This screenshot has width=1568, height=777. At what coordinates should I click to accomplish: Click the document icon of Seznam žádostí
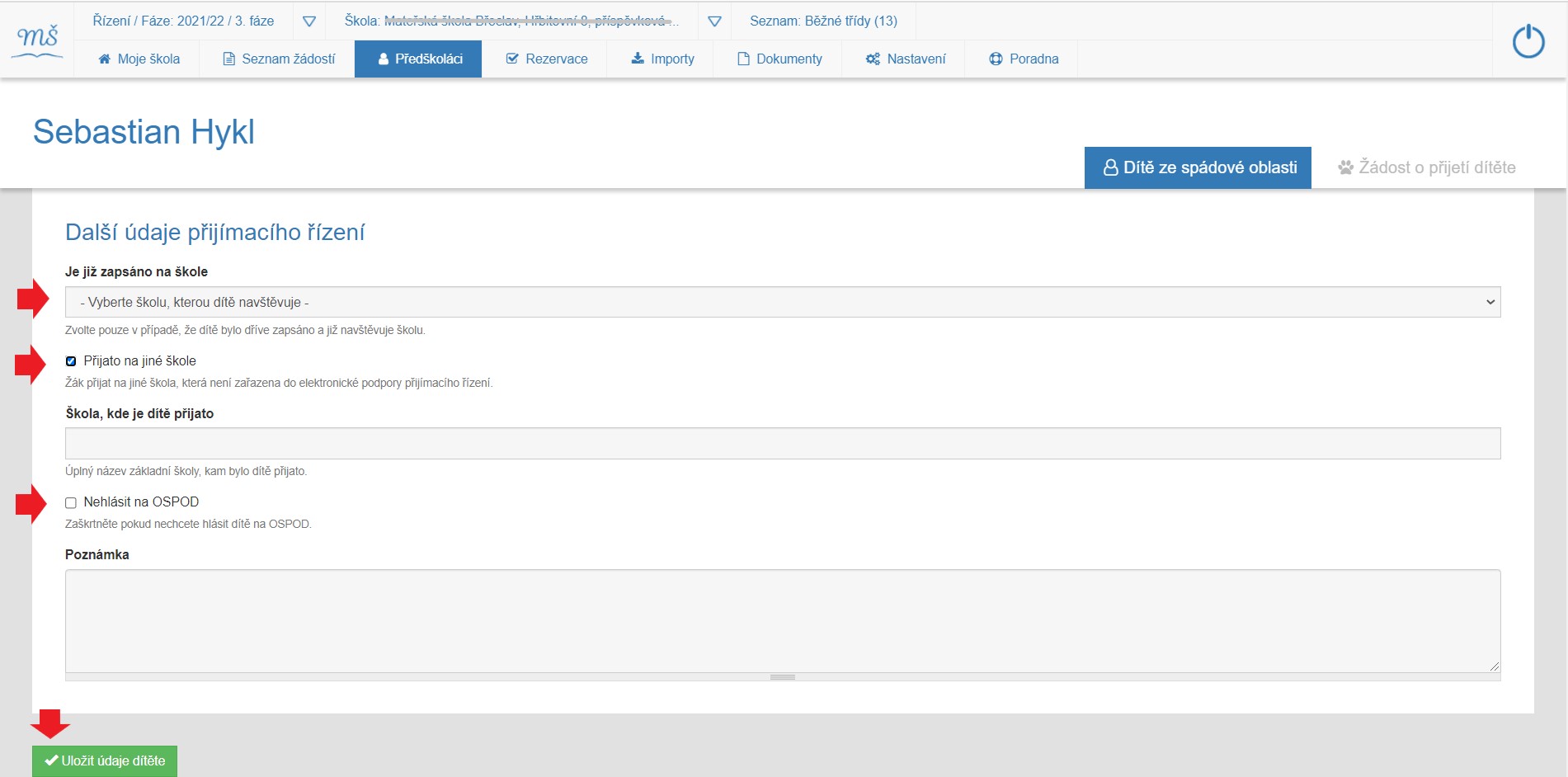coord(229,59)
